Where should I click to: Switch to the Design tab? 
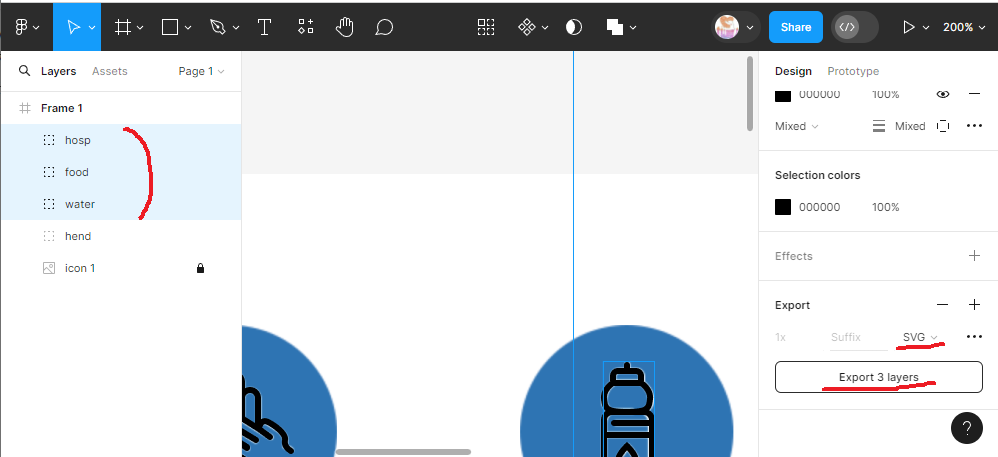(x=793, y=71)
